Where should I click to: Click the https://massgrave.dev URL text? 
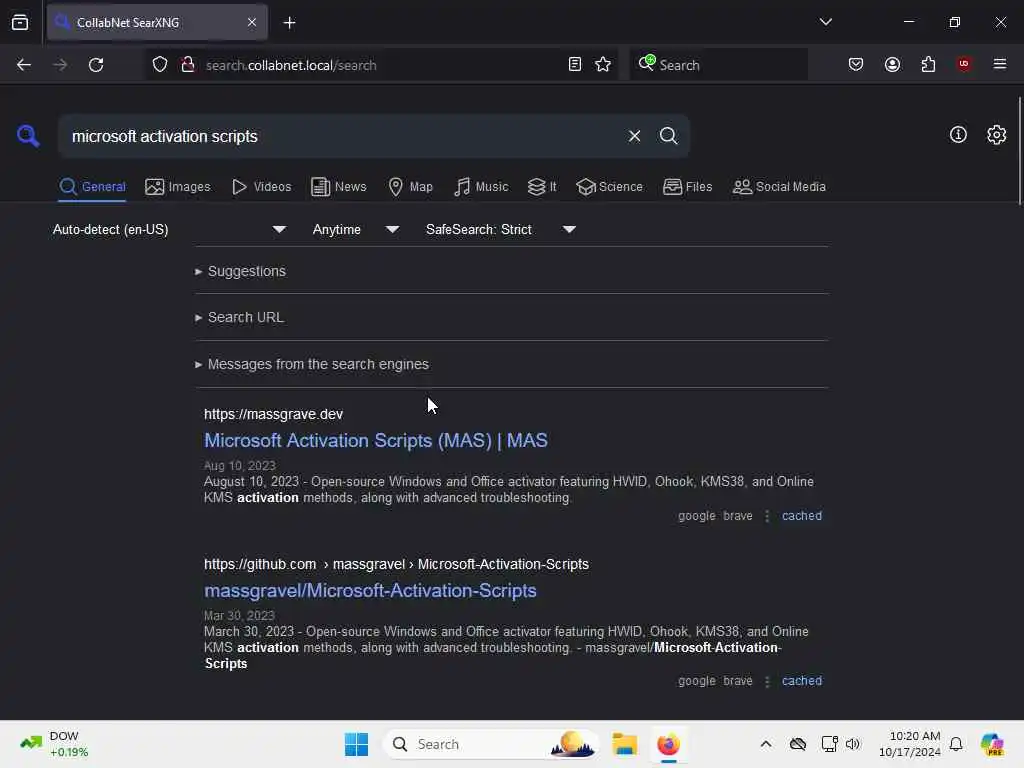click(x=273, y=414)
